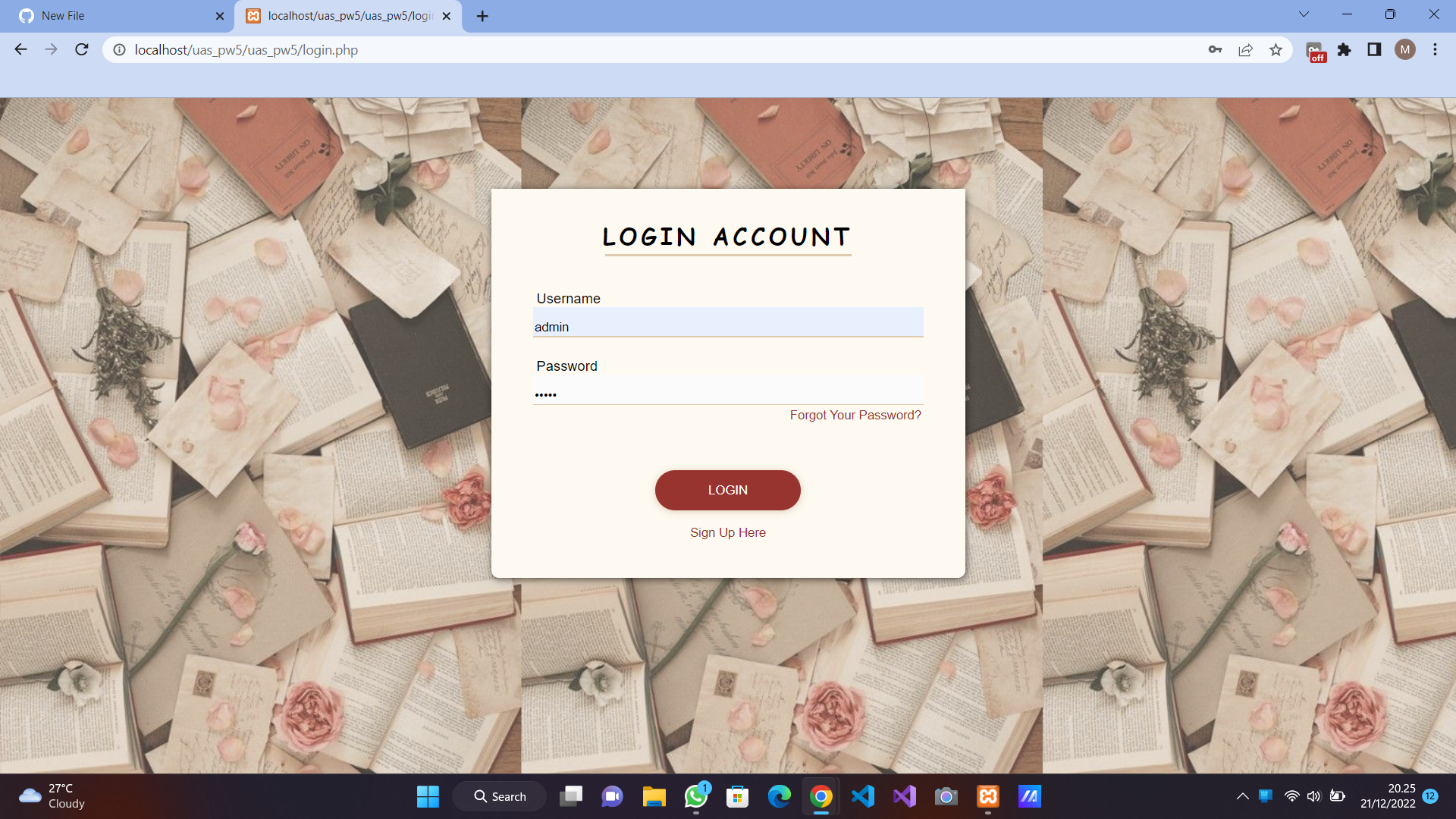Open the Chrome three-dot menu
The width and height of the screenshot is (1456, 819).
point(1435,50)
